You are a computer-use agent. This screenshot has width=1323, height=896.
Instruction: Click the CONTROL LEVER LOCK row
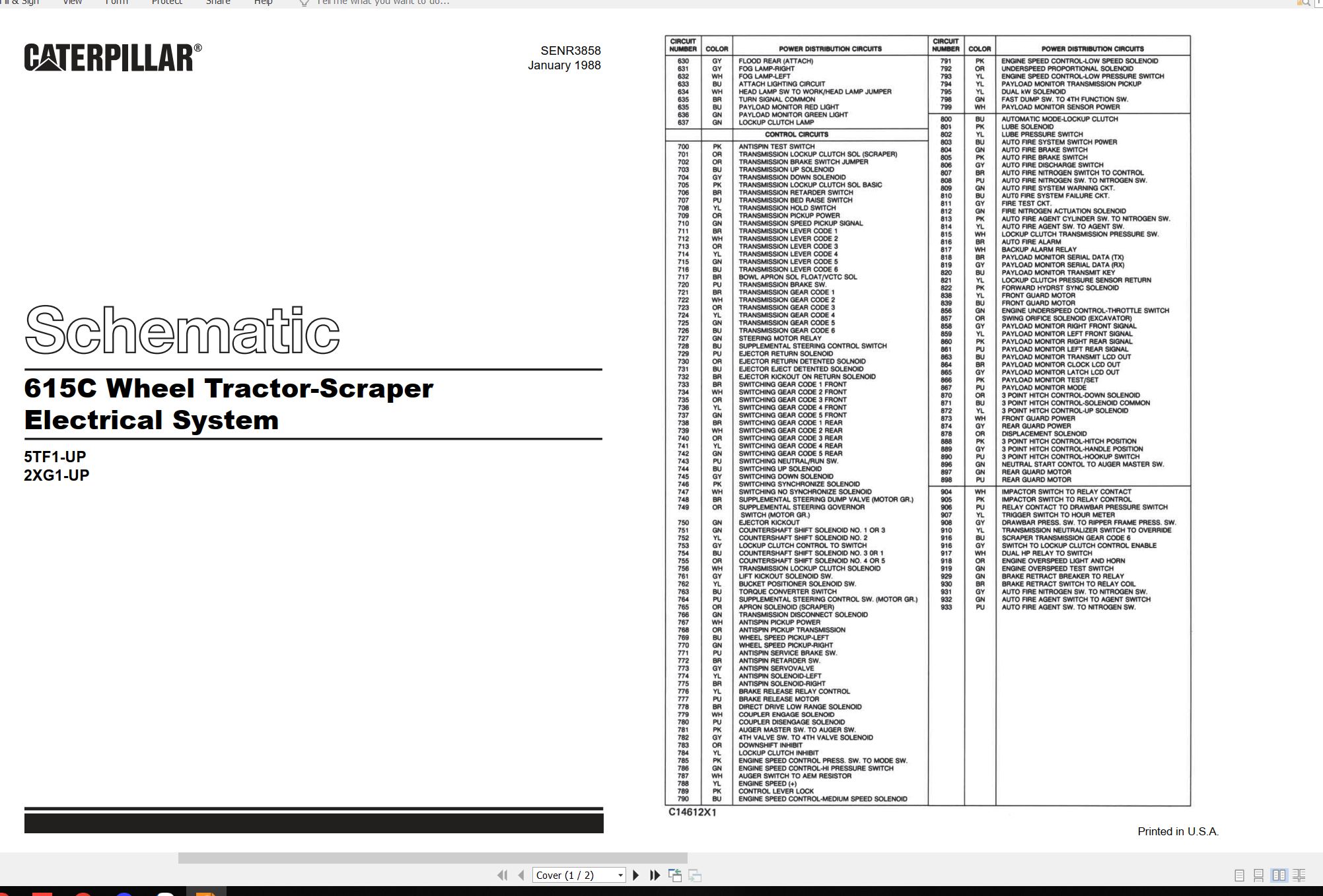[x=796, y=791]
